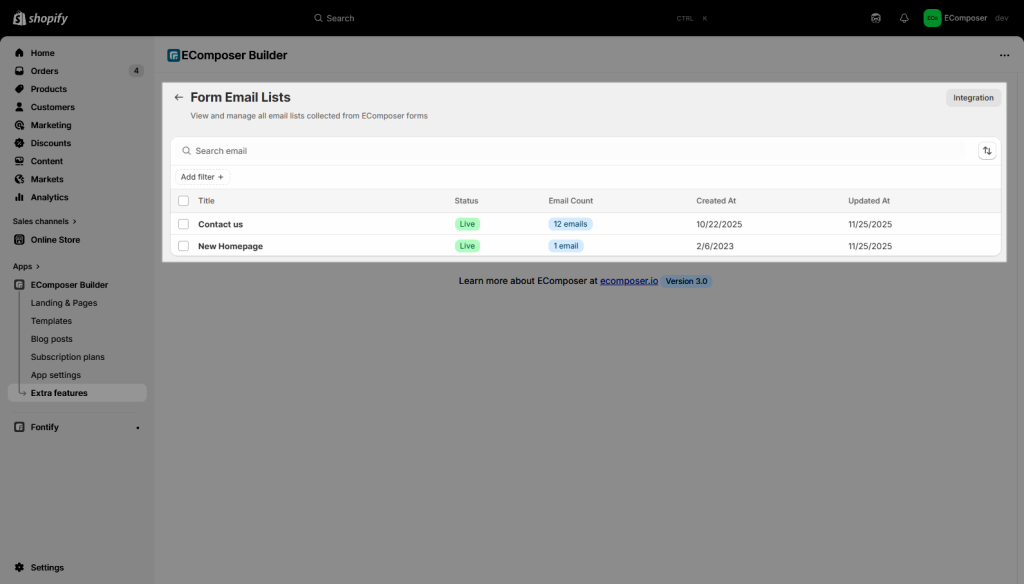Image resolution: width=1024 pixels, height=584 pixels.
Task: Click the Settings gear in sidebar
Action: (20, 567)
